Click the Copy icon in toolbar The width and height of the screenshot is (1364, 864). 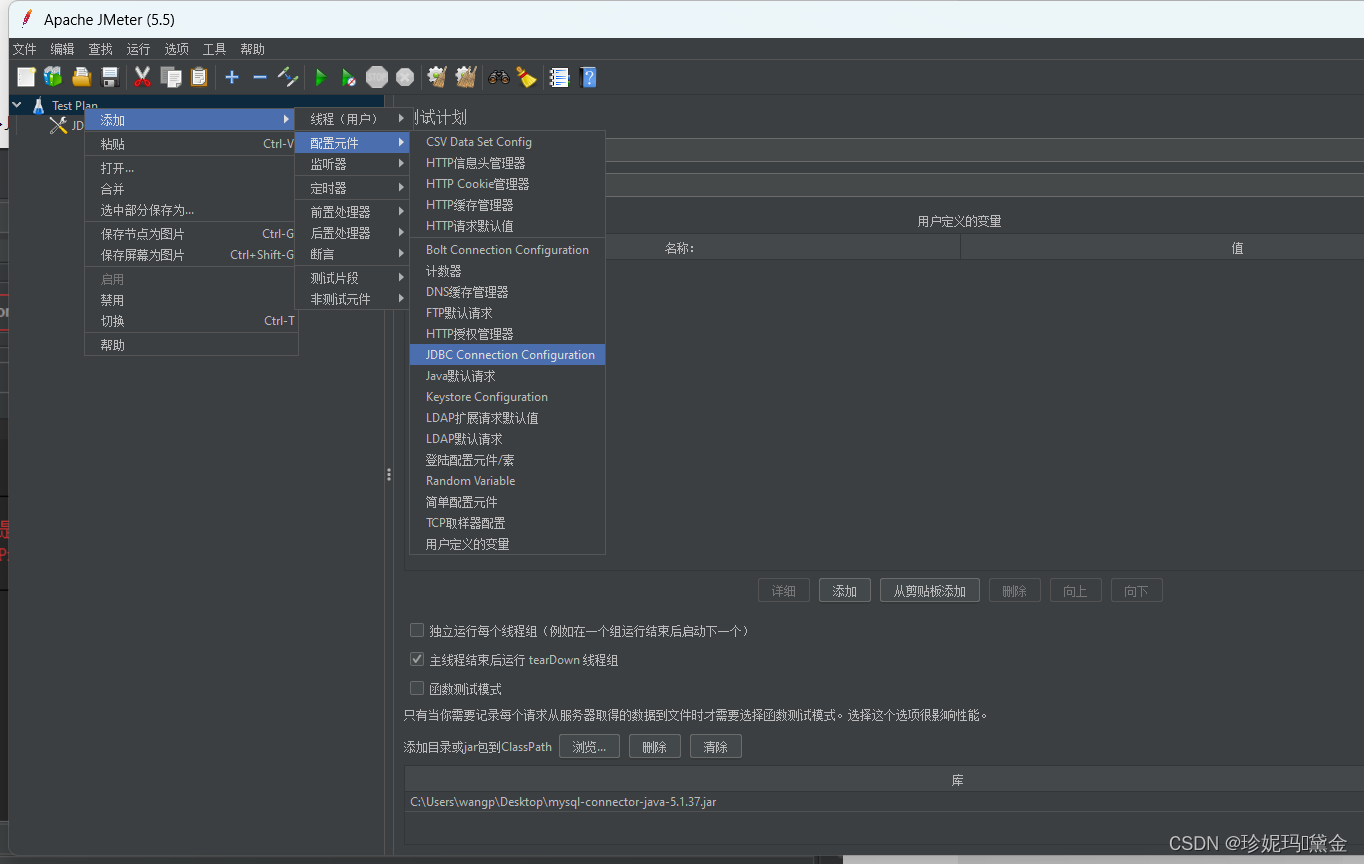(x=171, y=77)
